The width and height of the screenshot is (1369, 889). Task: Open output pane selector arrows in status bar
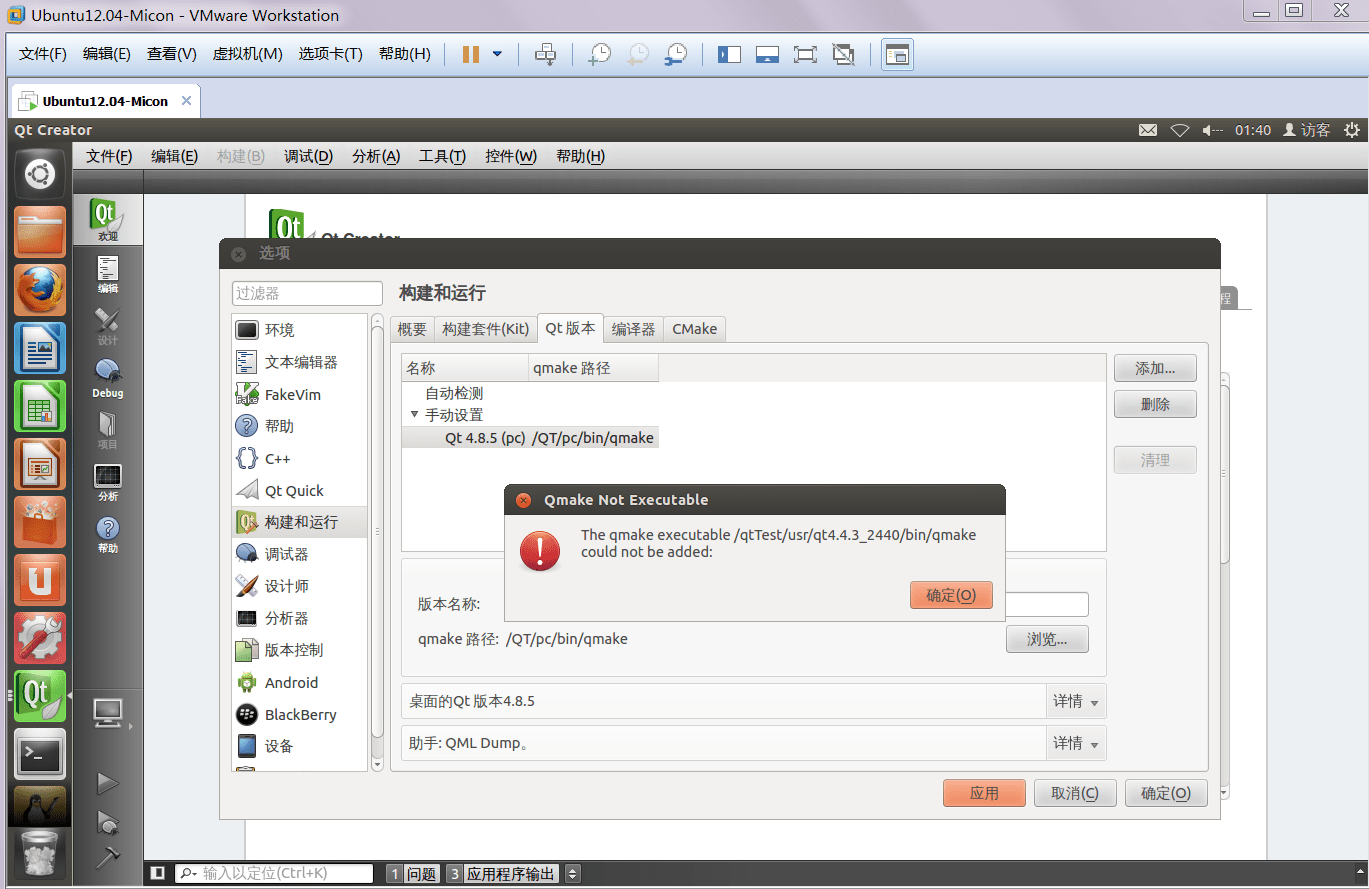(x=573, y=873)
